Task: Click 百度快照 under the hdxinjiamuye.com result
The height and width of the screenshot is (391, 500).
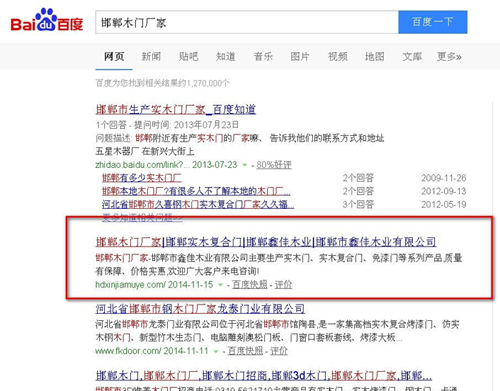Action: [x=250, y=284]
